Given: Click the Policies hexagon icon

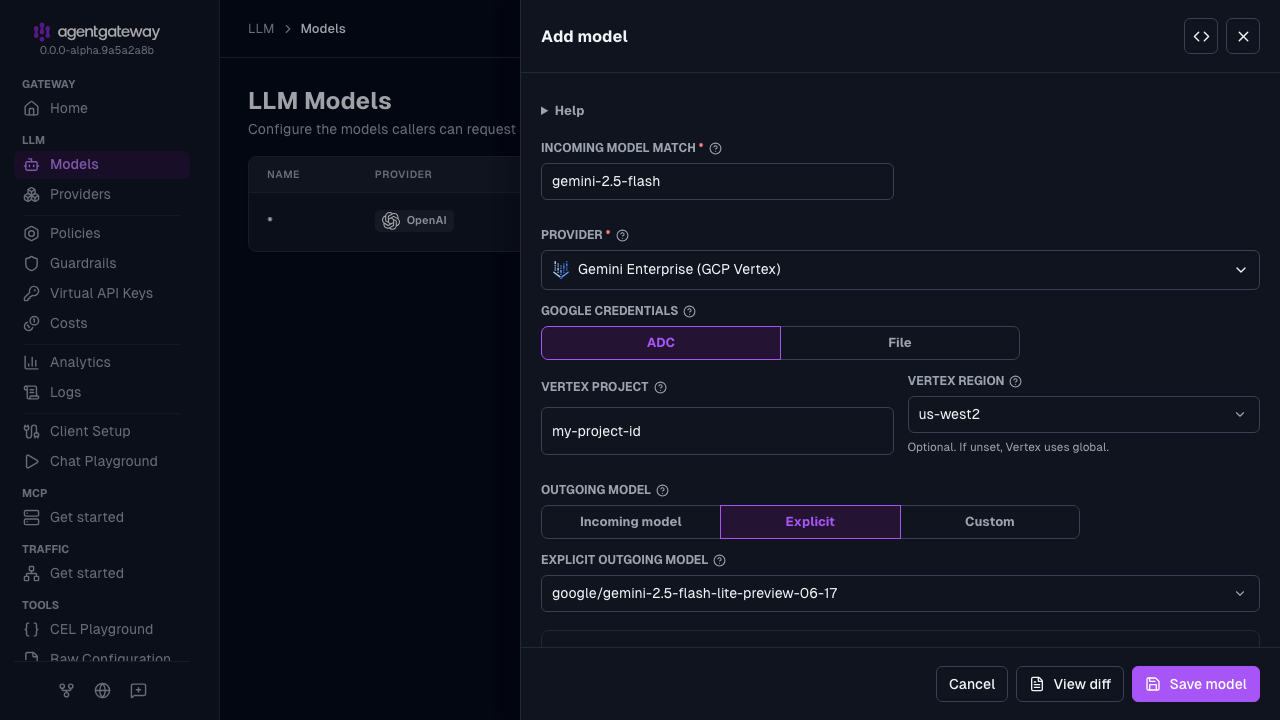Looking at the screenshot, I should click(x=32, y=233).
